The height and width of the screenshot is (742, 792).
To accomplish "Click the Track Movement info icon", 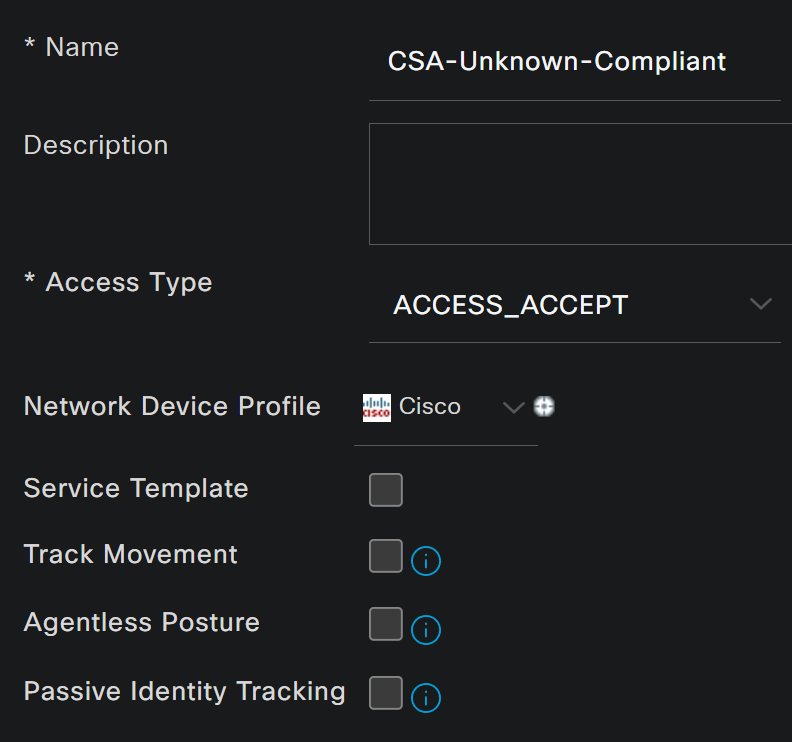I will pos(426,561).
